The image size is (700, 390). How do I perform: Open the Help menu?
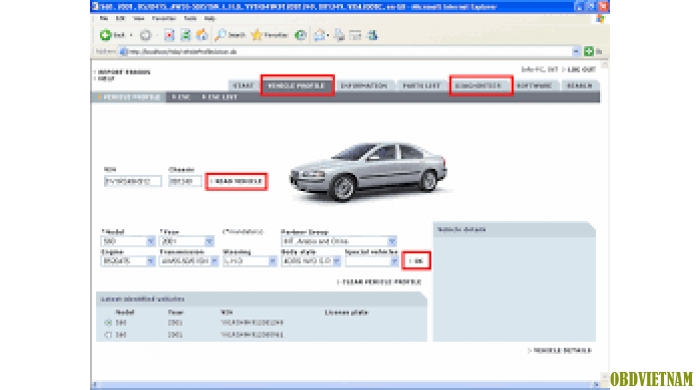pyautogui.click(x=210, y=18)
